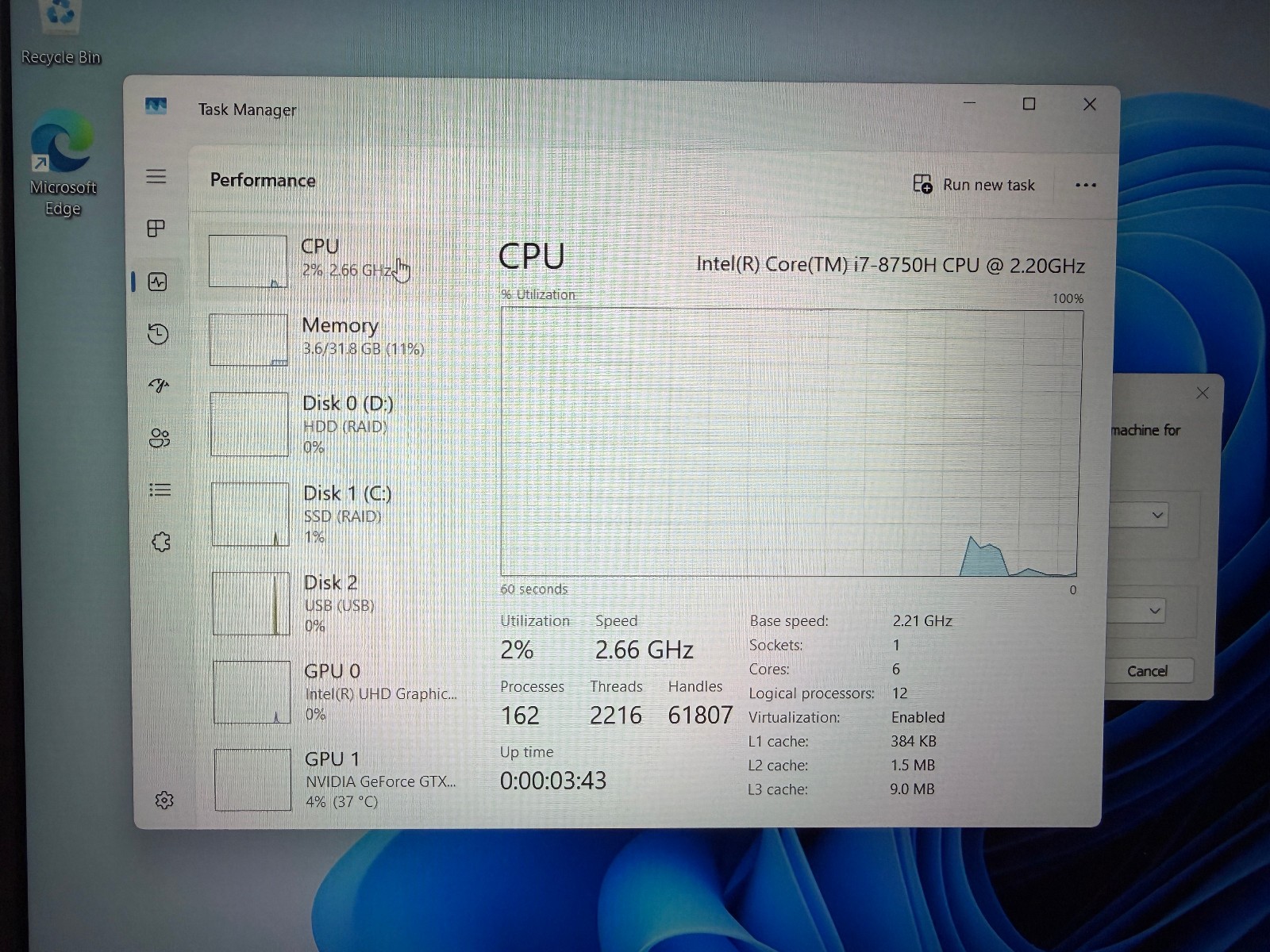1270x952 pixels.
Task: Select the Performance page icon in sidebar
Action: (157, 282)
